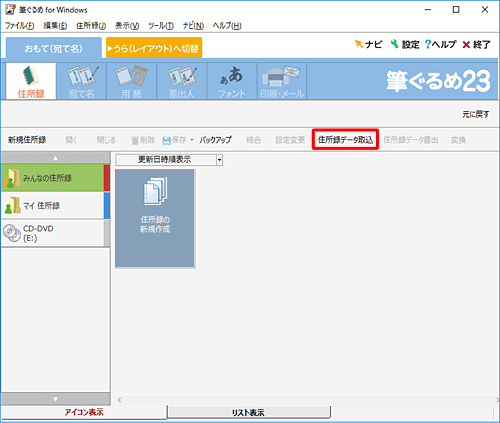Screen dimensions: 500x423
Task: Open the 住所録 address book section icon
Action: click(31, 81)
